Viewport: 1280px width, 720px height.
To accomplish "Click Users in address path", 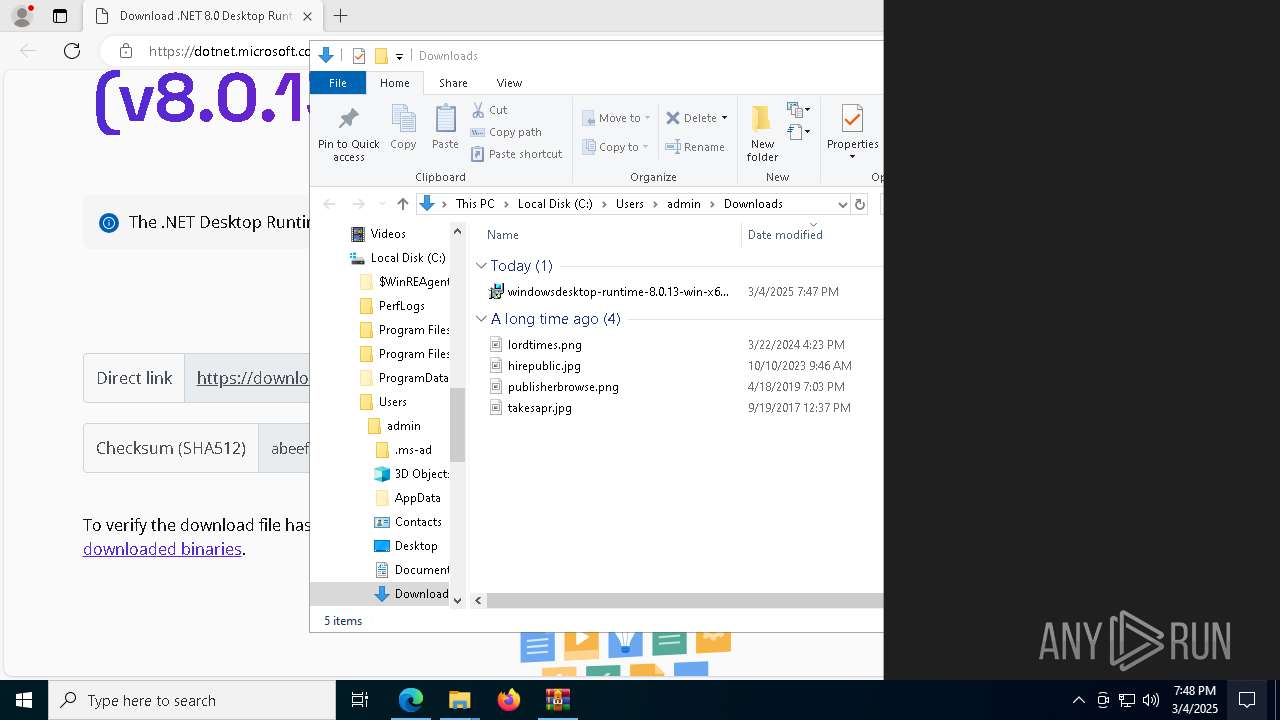I will [x=630, y=204].
